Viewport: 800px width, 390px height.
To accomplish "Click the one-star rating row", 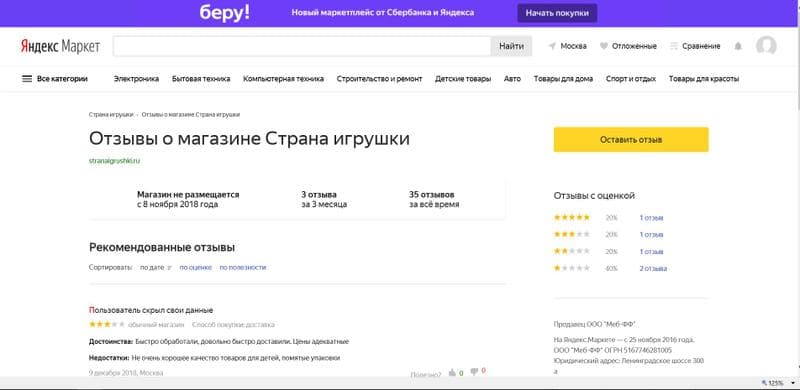I will point(571,268).
